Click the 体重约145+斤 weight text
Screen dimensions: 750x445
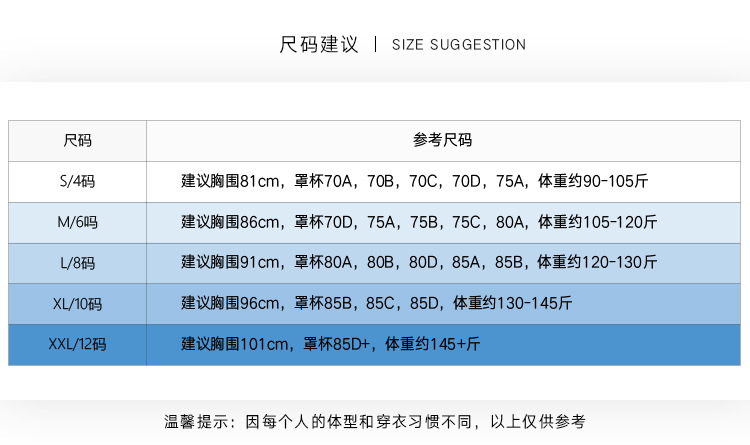(x=440, y=344)
